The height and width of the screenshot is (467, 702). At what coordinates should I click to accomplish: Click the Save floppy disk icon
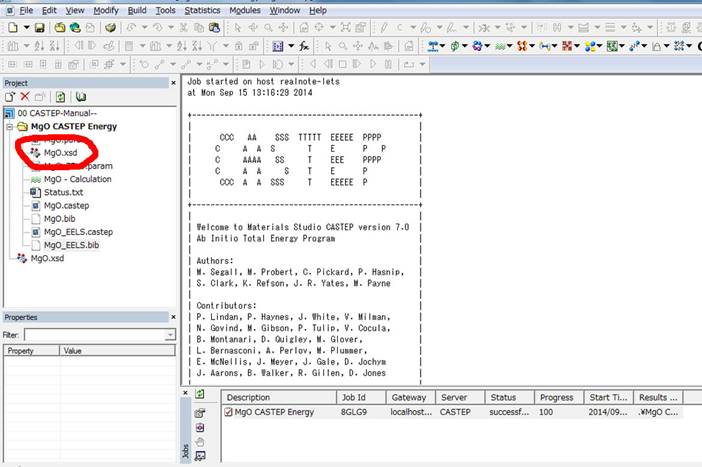click(39, 28)
